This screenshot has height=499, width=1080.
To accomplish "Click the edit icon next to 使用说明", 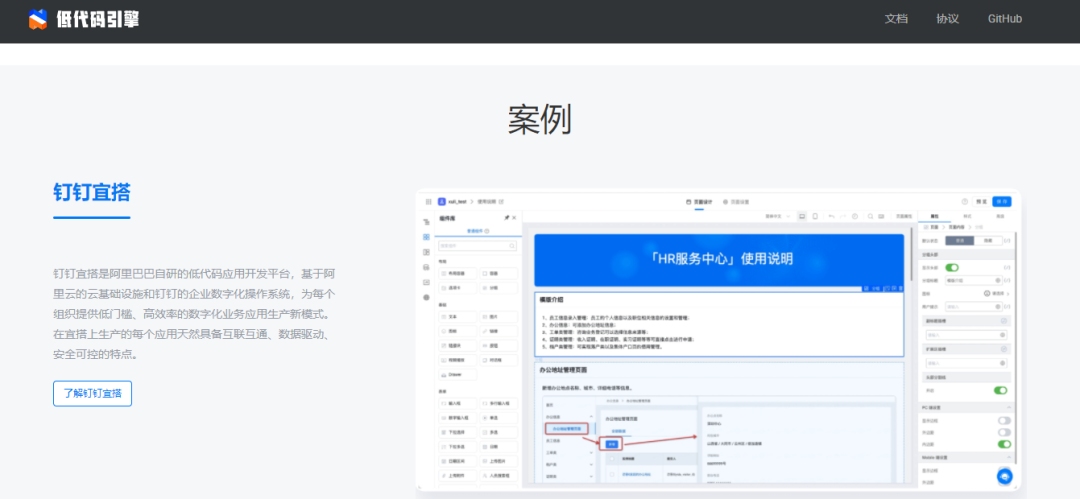I will 501,202.
